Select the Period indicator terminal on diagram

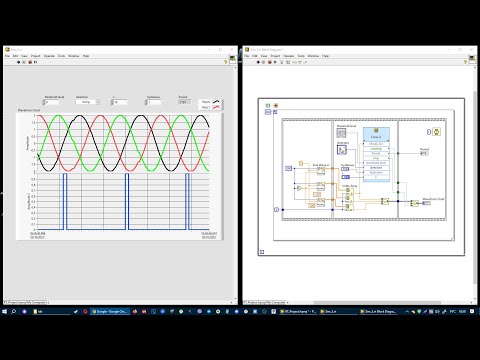coord(424,153)
